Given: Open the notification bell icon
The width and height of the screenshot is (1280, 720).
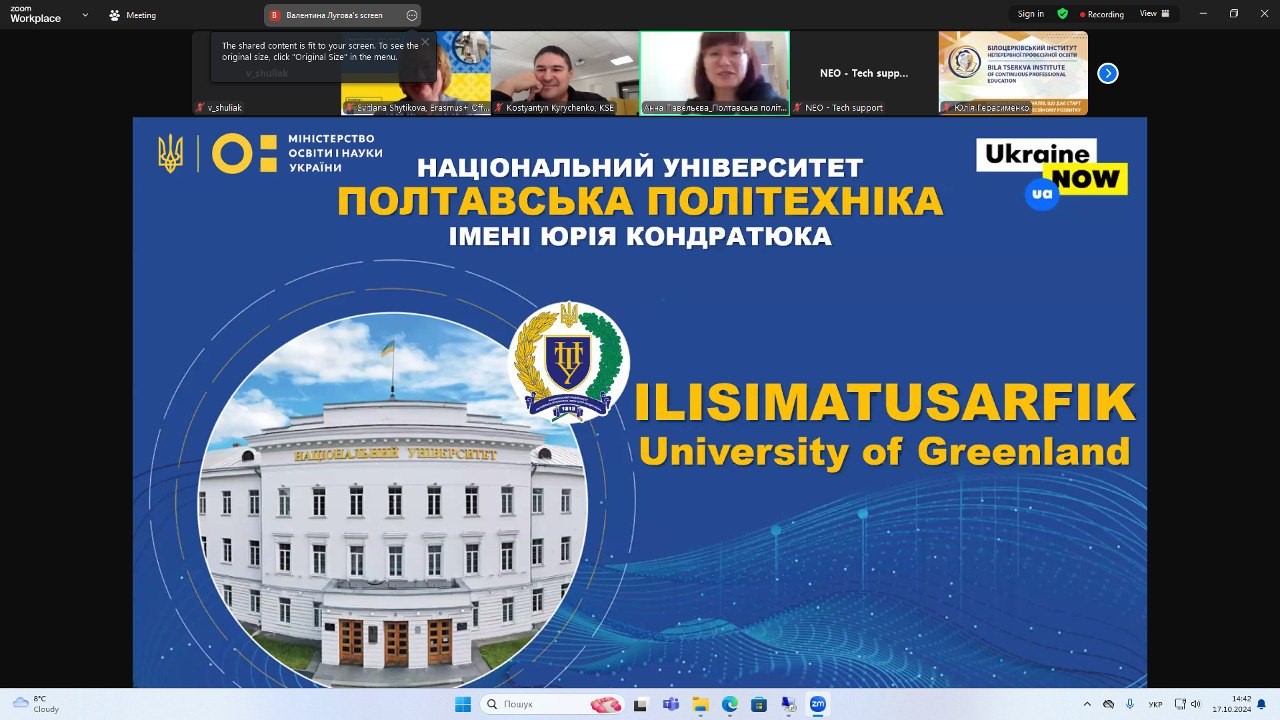Looking at the screenshot, I should (x=1262, y=704).
